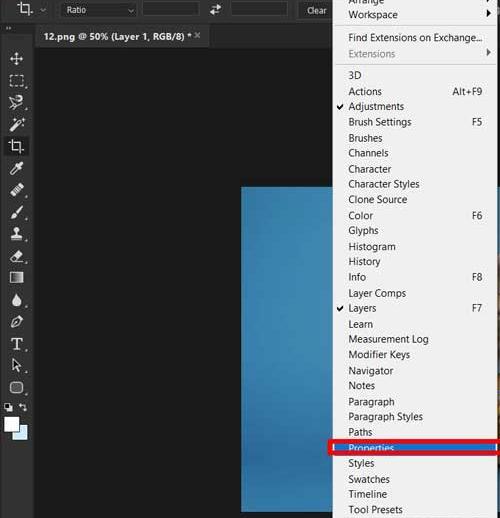The image size is (500, 518).
Task: Open the foreground color picker
Action: (11, 424)
